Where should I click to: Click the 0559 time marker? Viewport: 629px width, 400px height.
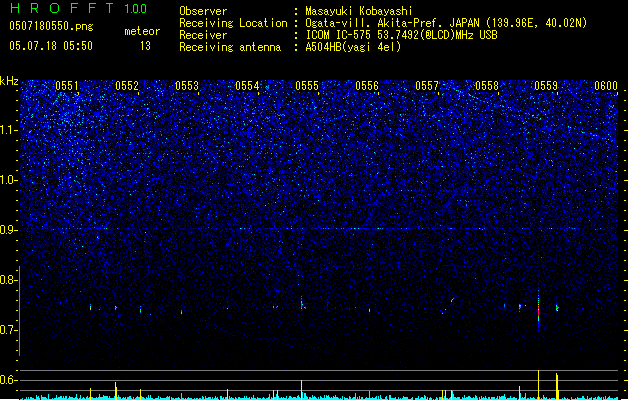(x=546, y=86)
